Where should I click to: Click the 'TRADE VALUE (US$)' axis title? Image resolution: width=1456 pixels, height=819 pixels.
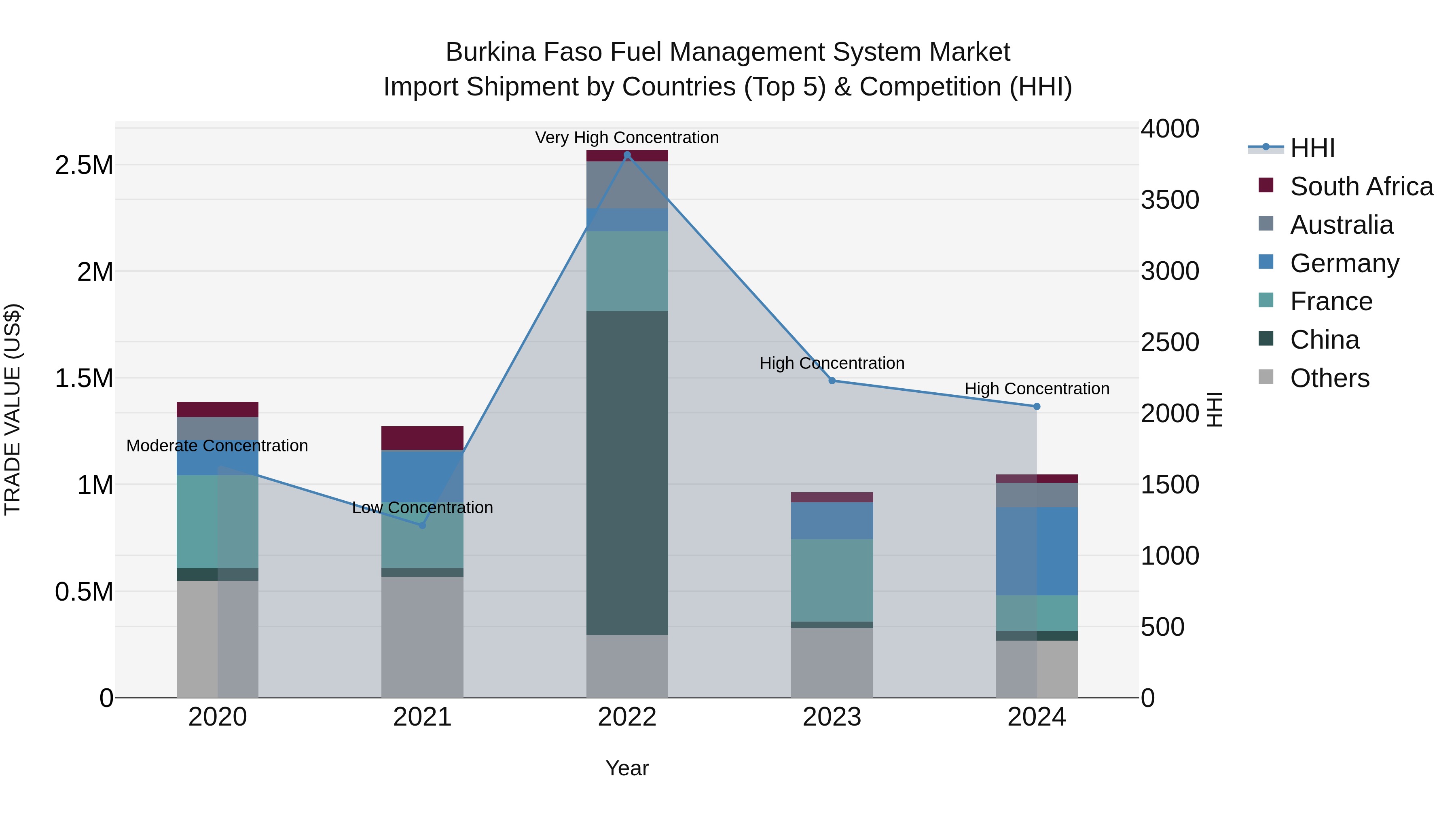click(x=13, y=409)
